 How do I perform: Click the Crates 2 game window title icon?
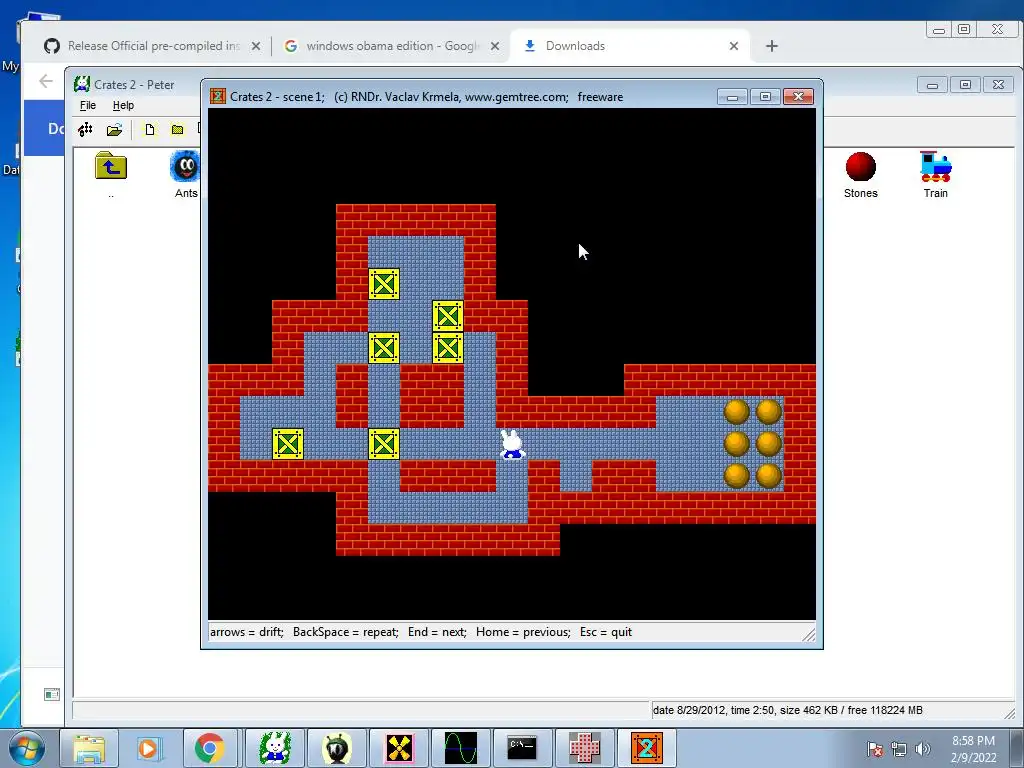click(217, 97)
